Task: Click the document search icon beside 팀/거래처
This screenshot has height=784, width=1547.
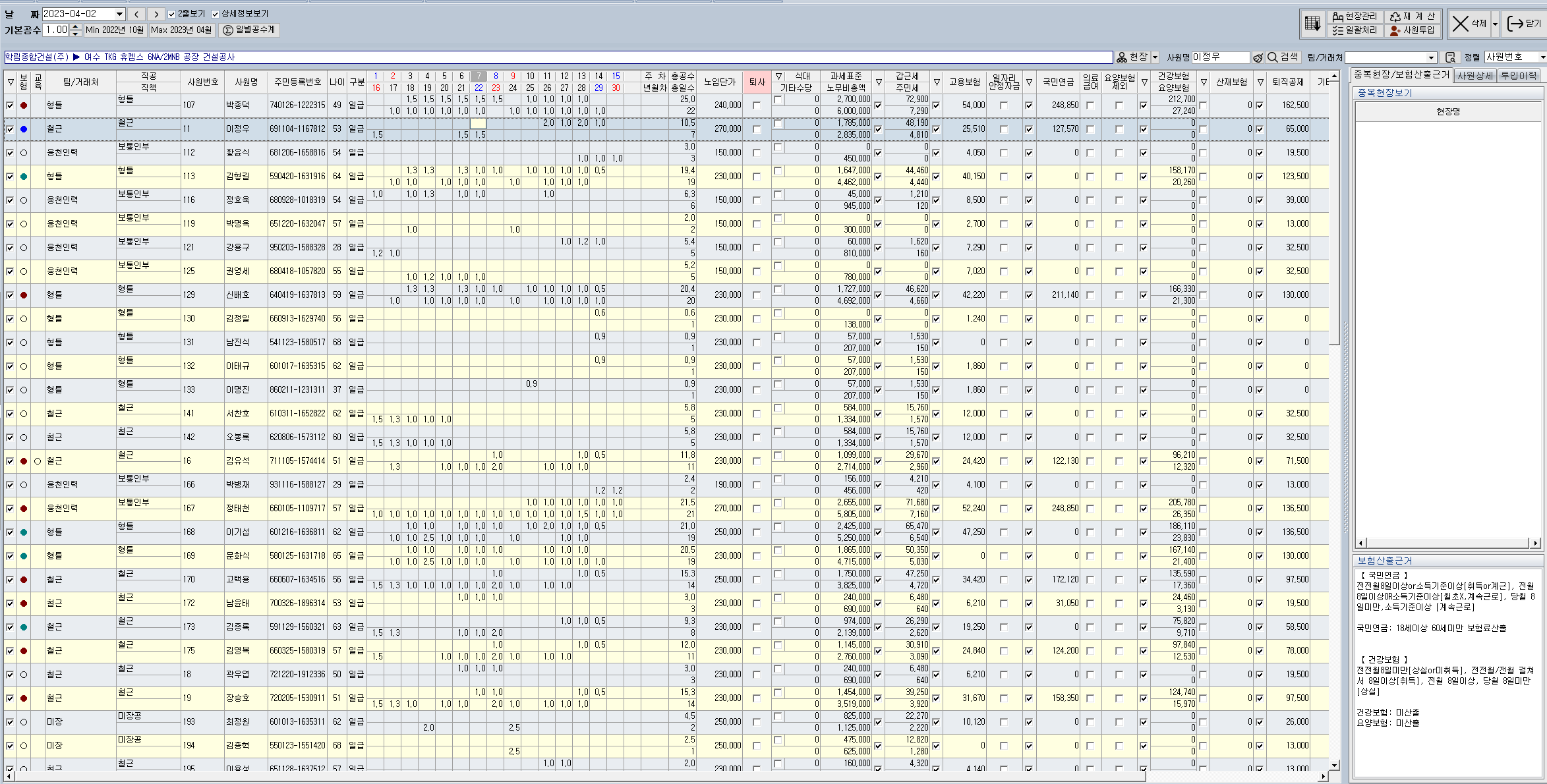Action: 1450,58
